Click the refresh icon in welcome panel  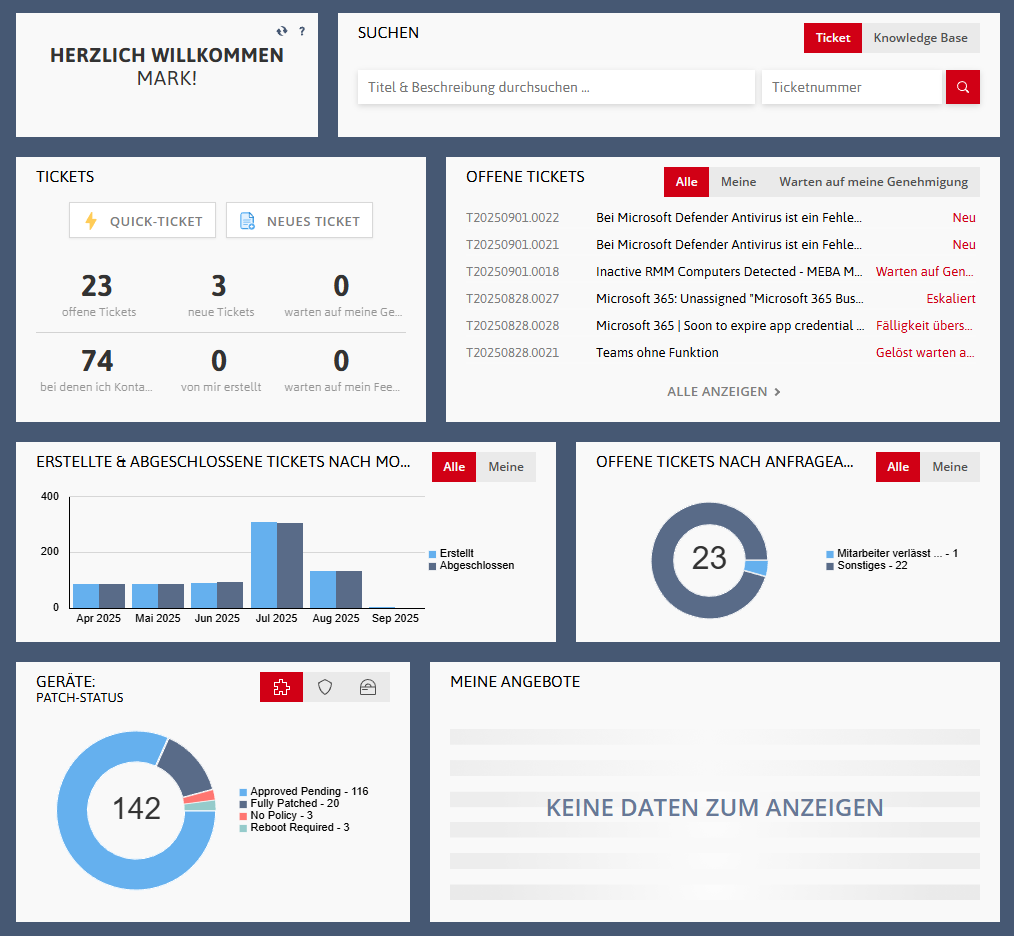[x=282, y=32]
